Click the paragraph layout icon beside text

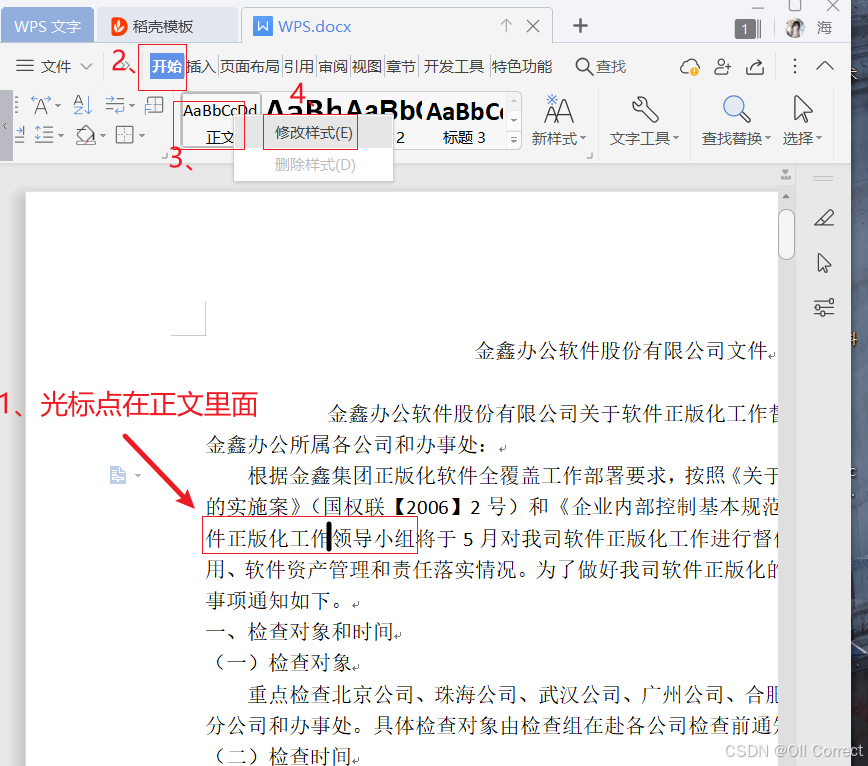click(118, 475)
